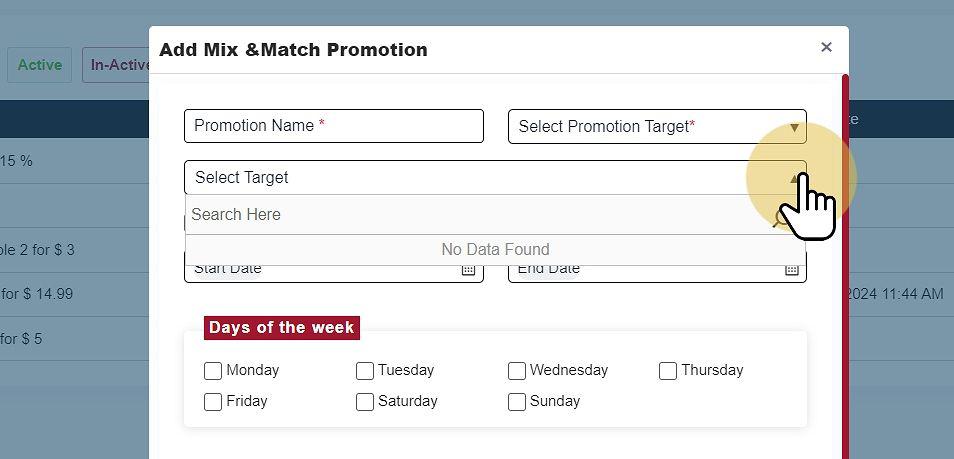Viewport: 954px width, 459px height.
Task: Enable the Tuesday checkbox
Action: (365, 371)
